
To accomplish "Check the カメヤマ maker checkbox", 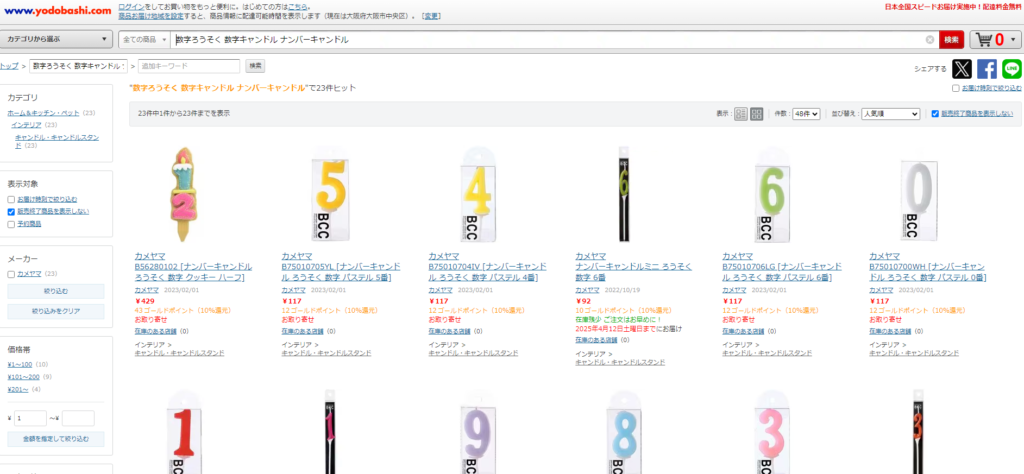I will point(11,274).
